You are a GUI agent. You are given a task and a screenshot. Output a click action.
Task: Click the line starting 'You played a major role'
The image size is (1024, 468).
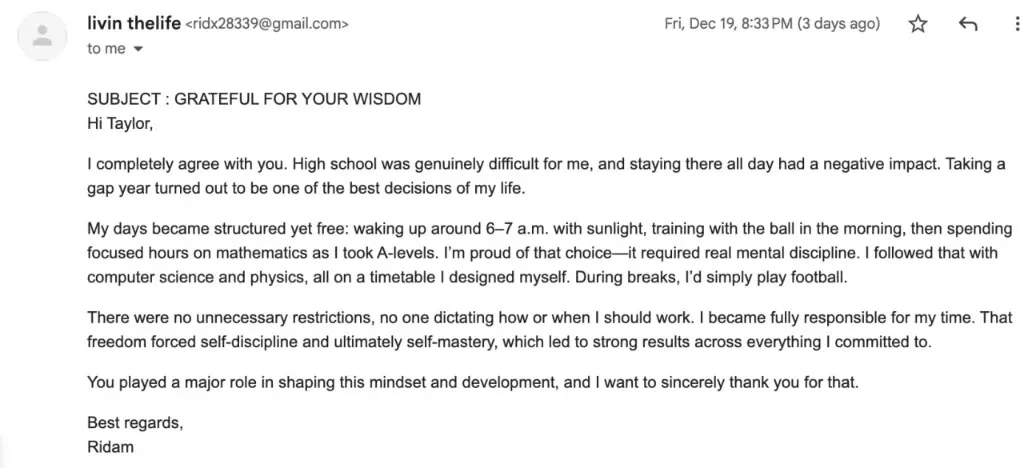pyautogui.click(x=473, y=382)
